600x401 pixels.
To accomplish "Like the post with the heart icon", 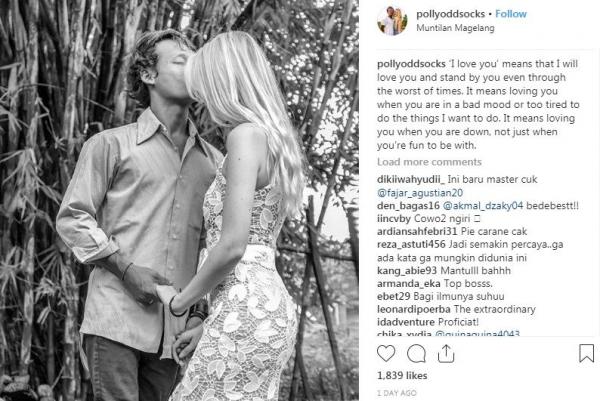I will click(x=386, y=353).
